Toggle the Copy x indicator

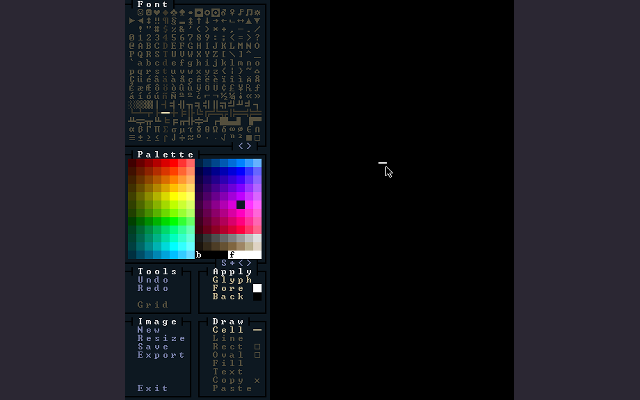point(257,380)
